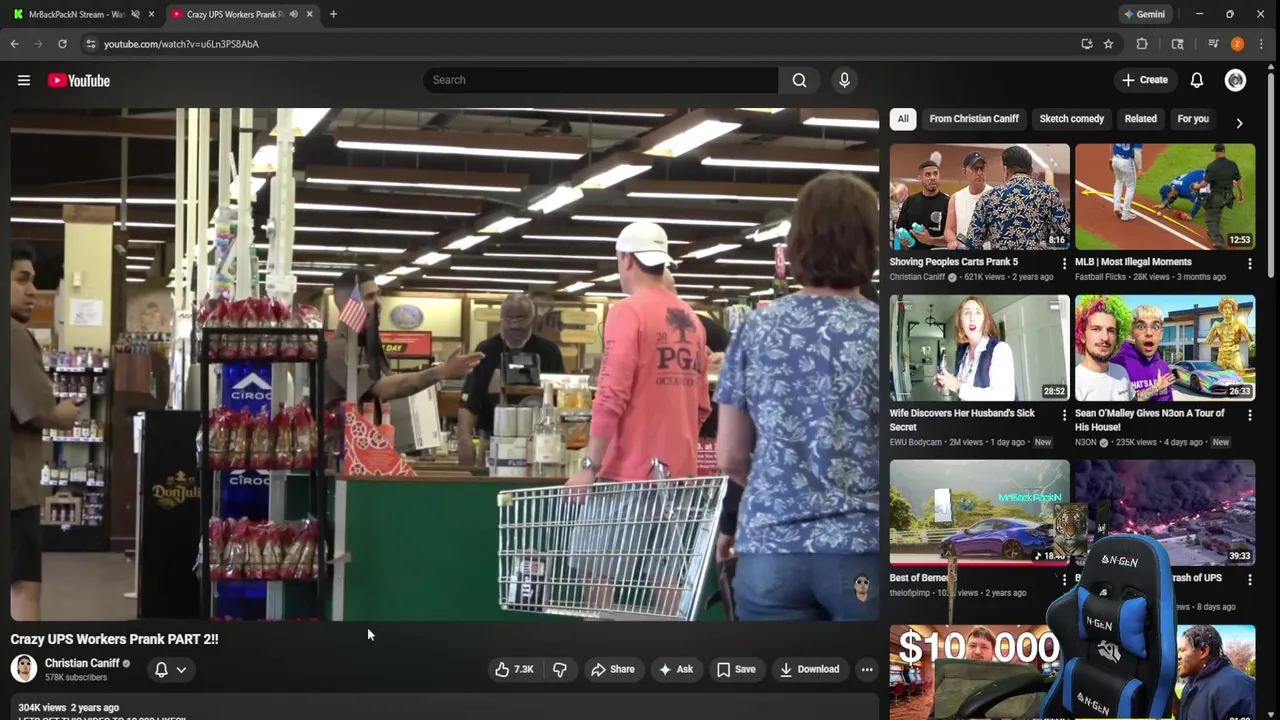Viewport: 1280px width, 720px height.
Task: Select the For you chip
Action: pyautogui.click(x=1193, y=119)
